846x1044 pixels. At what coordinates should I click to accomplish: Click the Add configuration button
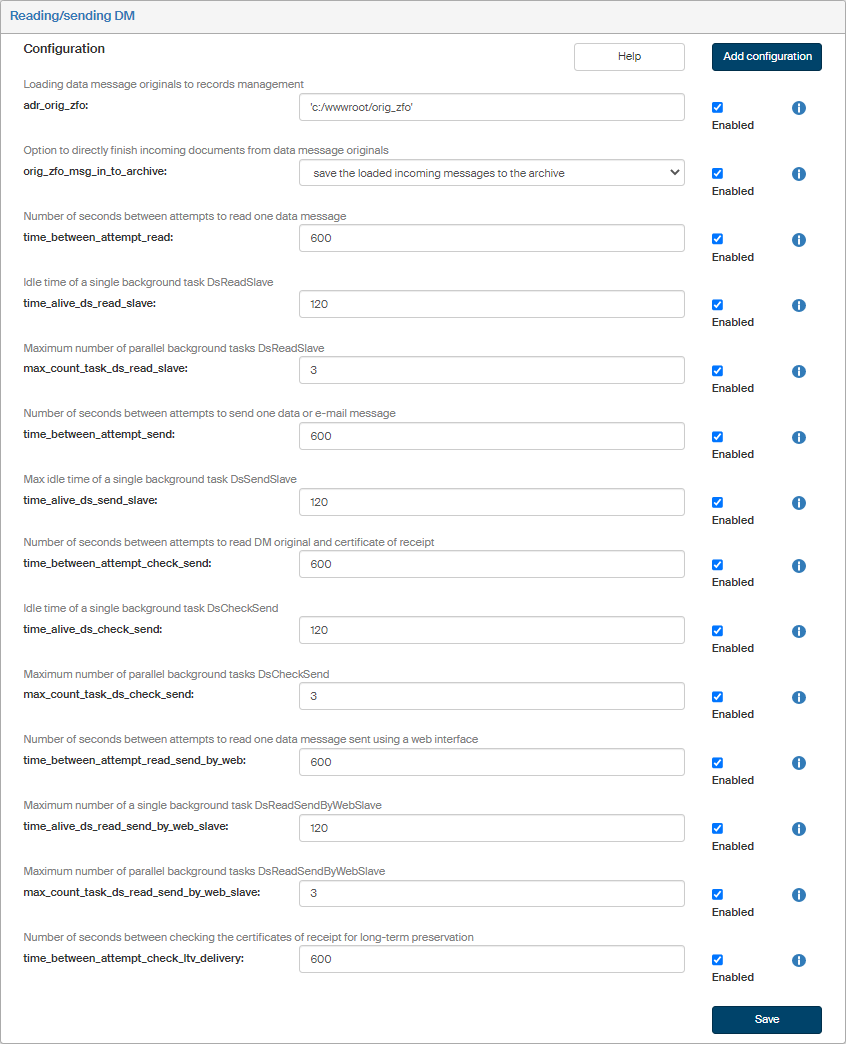pyautogui.click(x=767, y=57)
